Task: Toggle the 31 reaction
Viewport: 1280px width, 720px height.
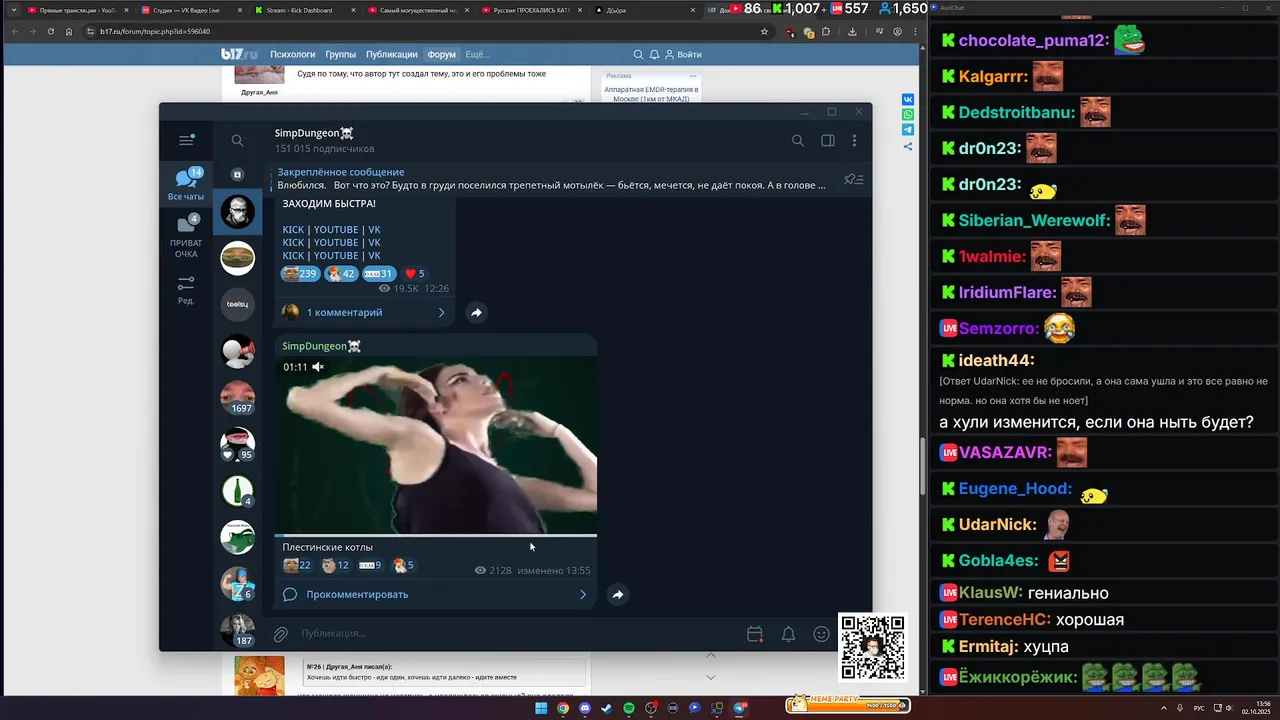Action: (x=378, y=274)
